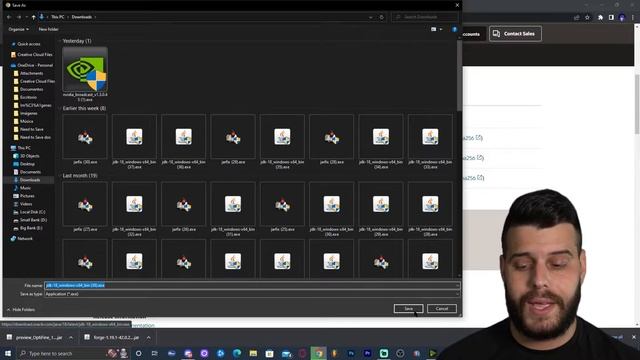Select jdk-18_windows-x64_bin (33).exe file
Screen dimensions: 640x360
(430, 141)
